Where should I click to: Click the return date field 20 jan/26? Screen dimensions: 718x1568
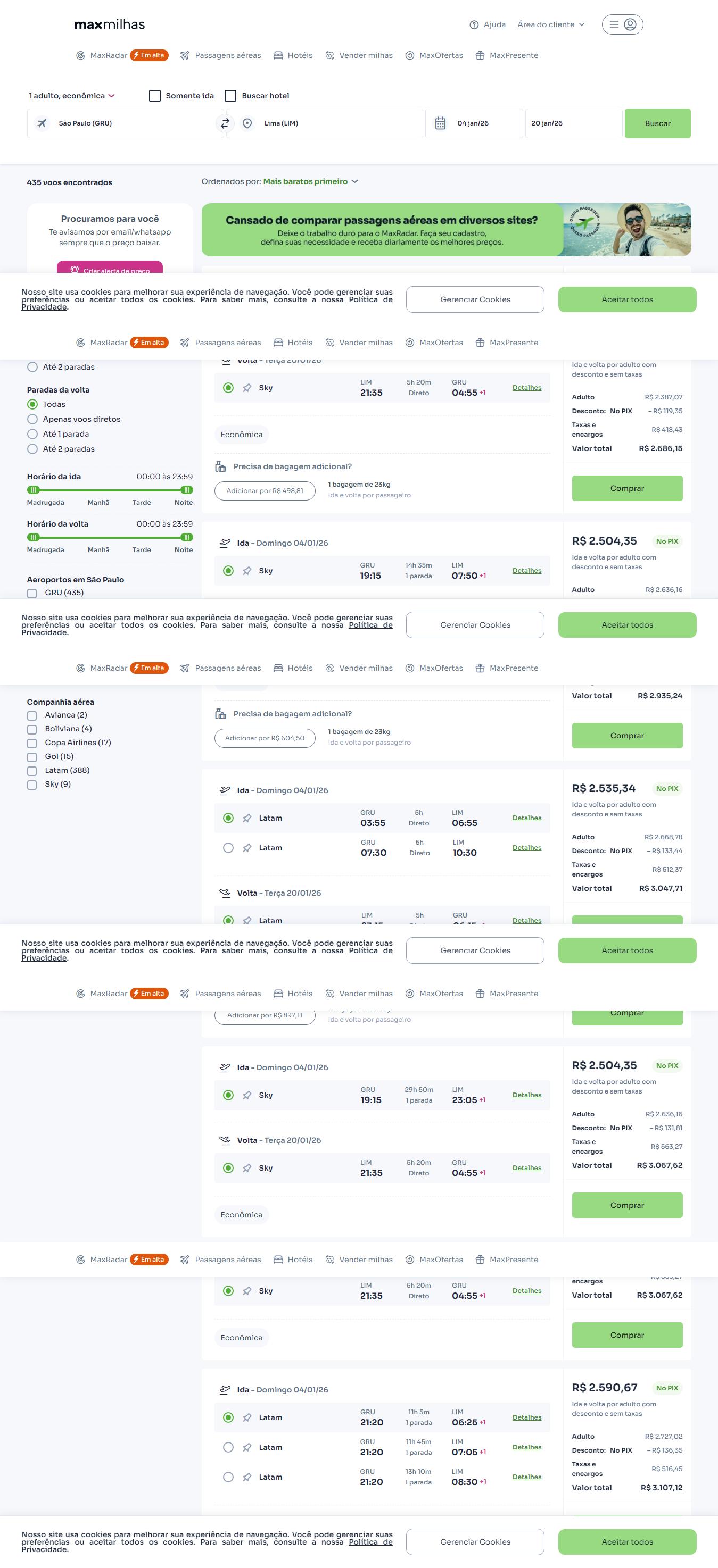[x=573, y=123]
